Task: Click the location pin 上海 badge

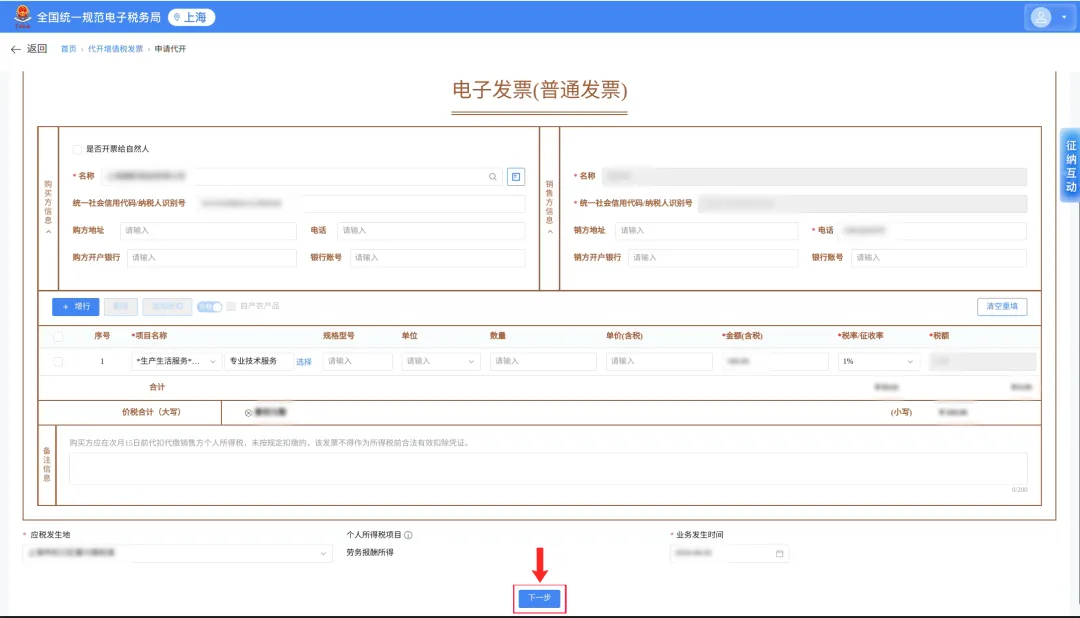Action: 191,17
